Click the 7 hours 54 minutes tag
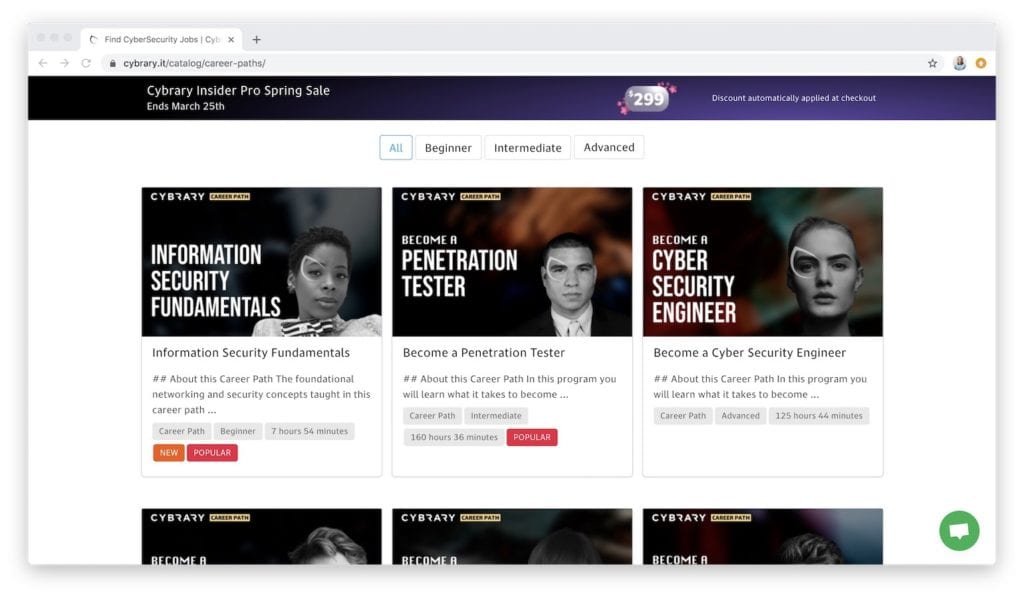Viewport: 1024px width, 598px height. (310, 431)
